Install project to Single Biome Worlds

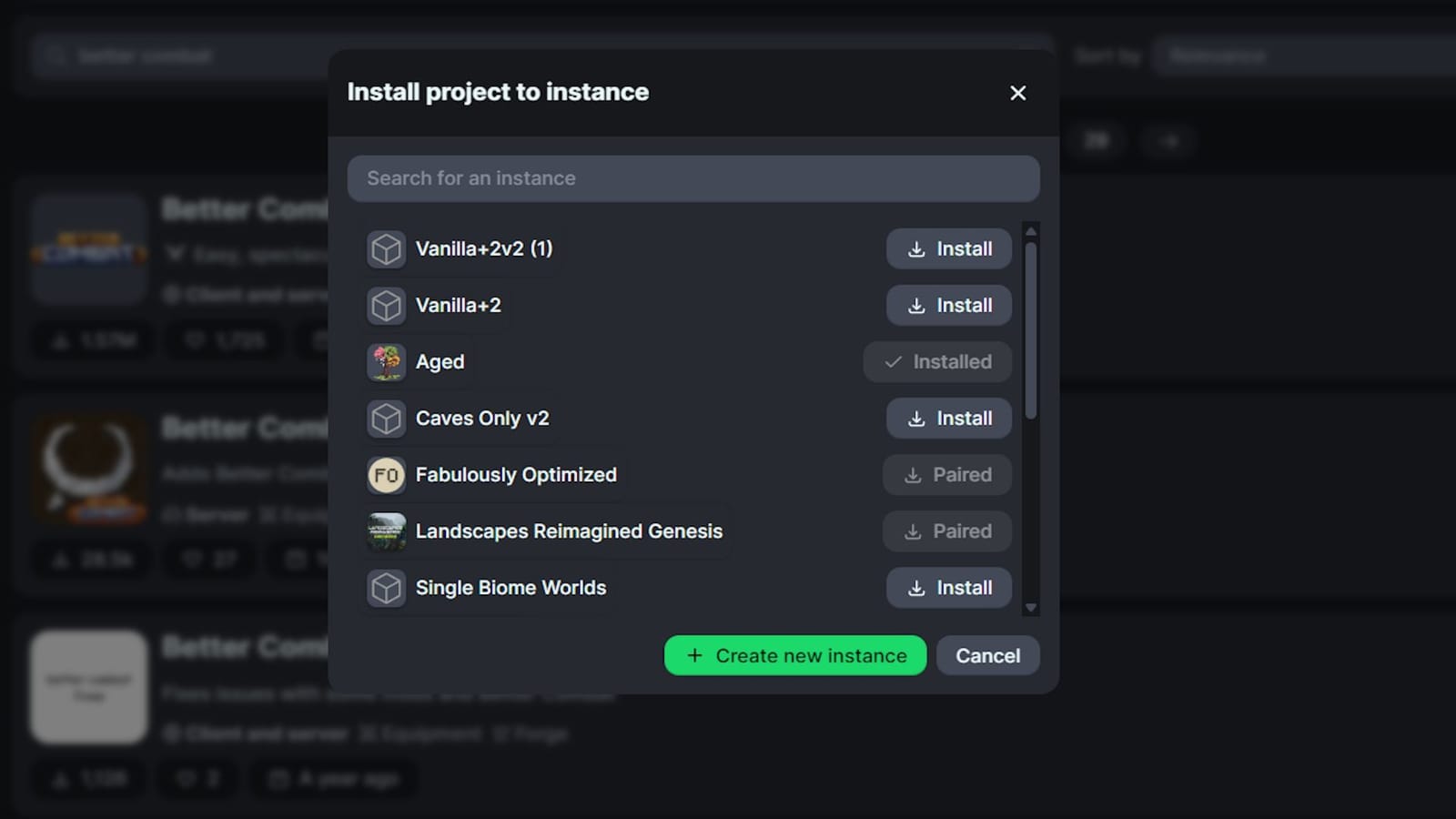pyautogui.click(x=948, y=588)
